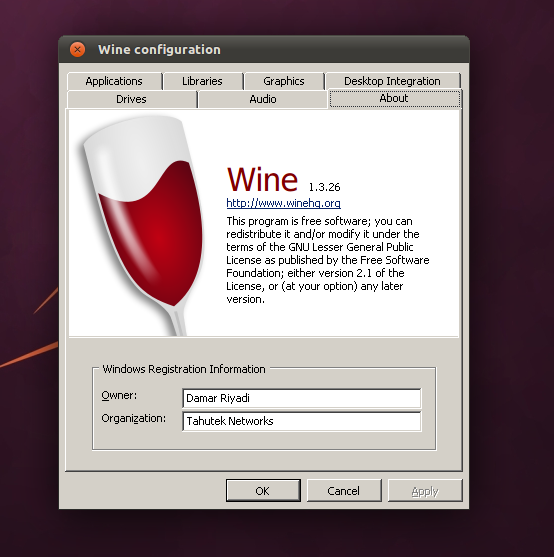The height and width of the screenshot is (557, 554).
Task: Click the Apply button
Action: [x=425, y=491]
